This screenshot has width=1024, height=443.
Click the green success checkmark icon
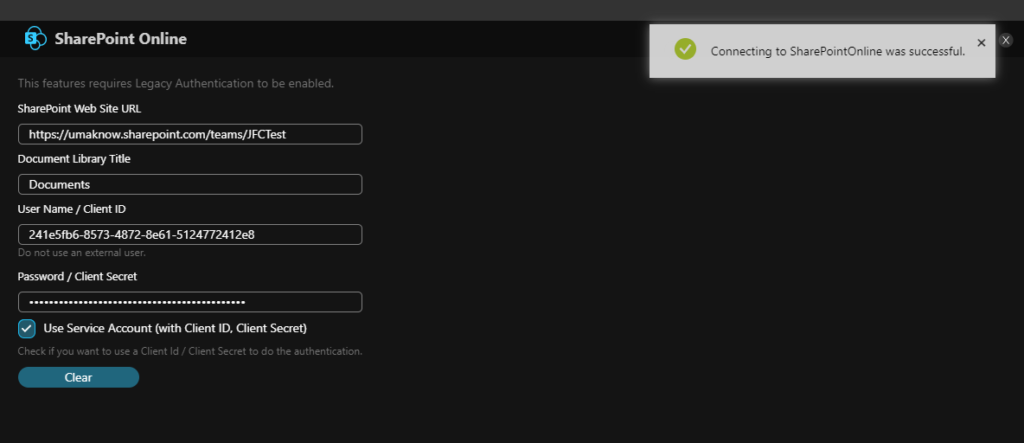pos(685,49)
